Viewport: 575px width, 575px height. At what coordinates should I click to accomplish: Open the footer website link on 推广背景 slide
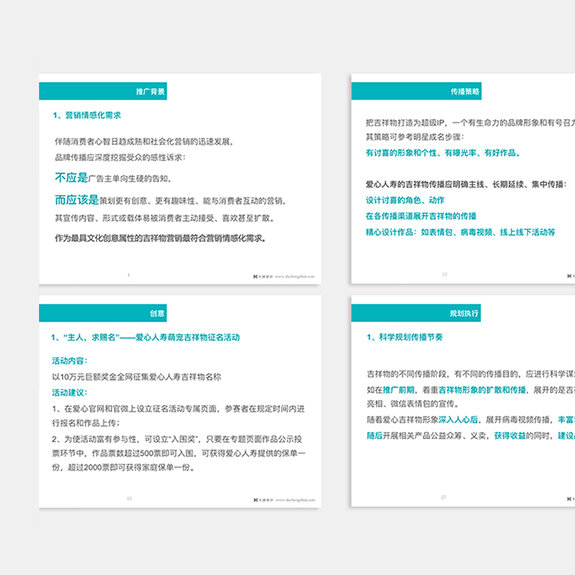tap(295, 276)
